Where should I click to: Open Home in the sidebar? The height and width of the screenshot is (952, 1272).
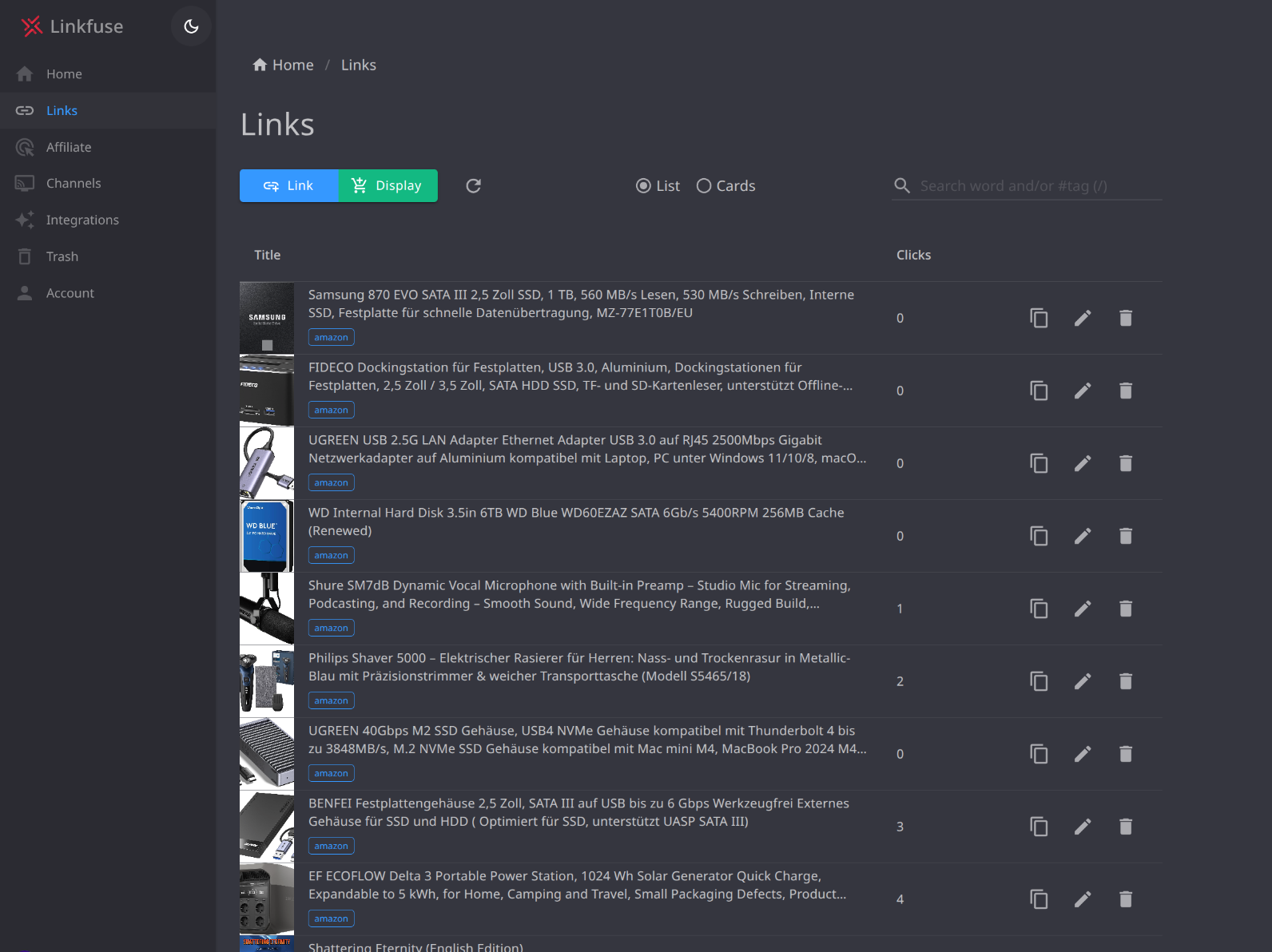pyautogui.click(x=108, y=73)
